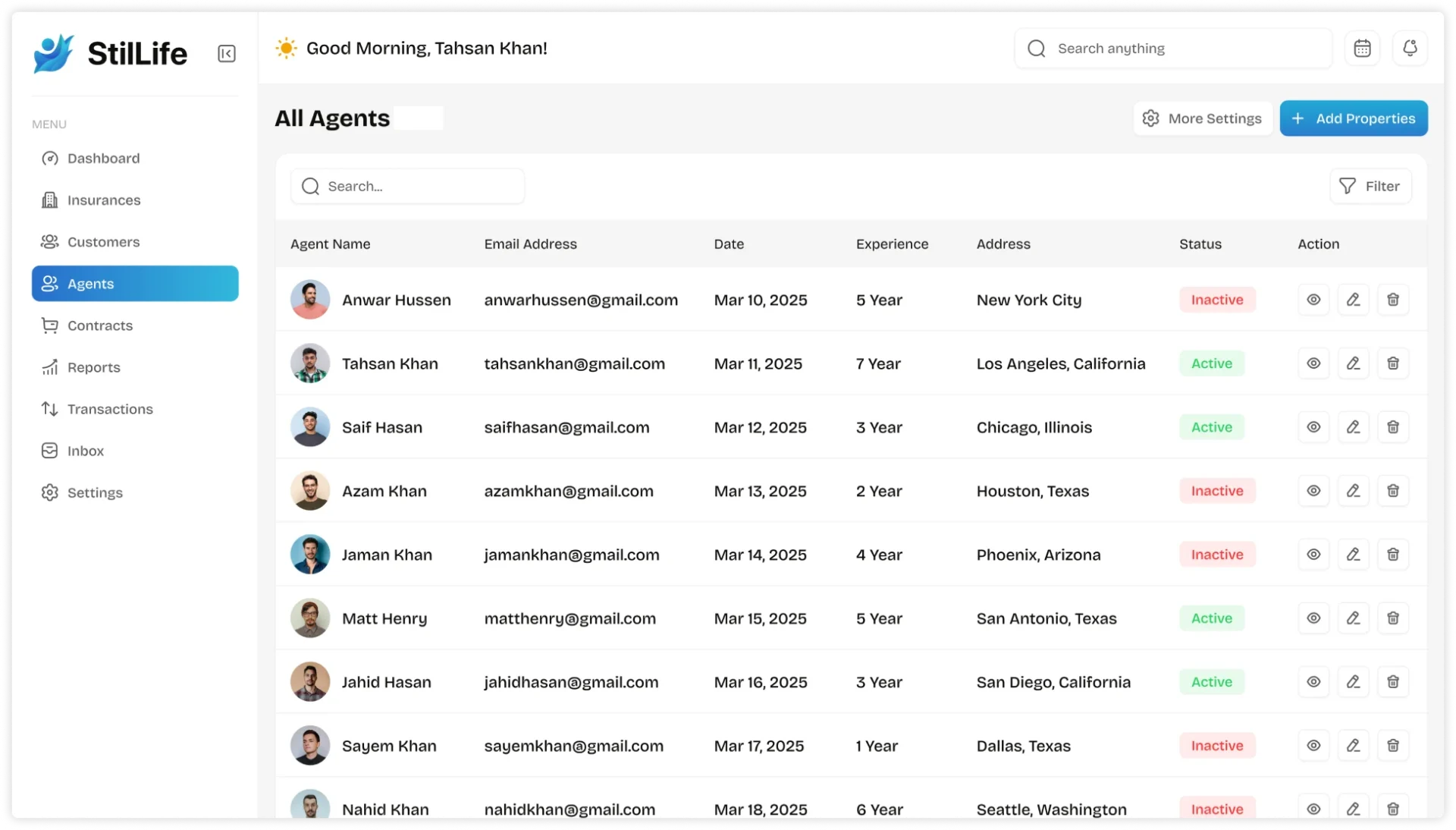The height and width of the screenshot is (830, 1456).
Task: Edit Matt Henry's entry with pencil icon
Action: click(x=1353, y=618)
